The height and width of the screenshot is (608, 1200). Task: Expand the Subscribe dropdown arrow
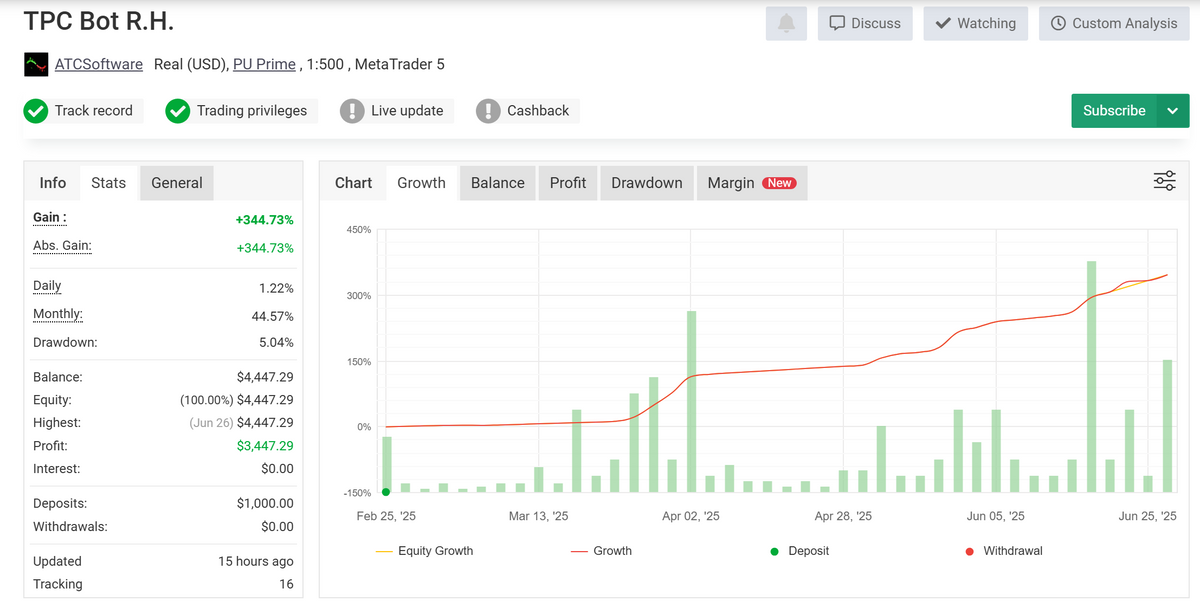(1173, 111)
